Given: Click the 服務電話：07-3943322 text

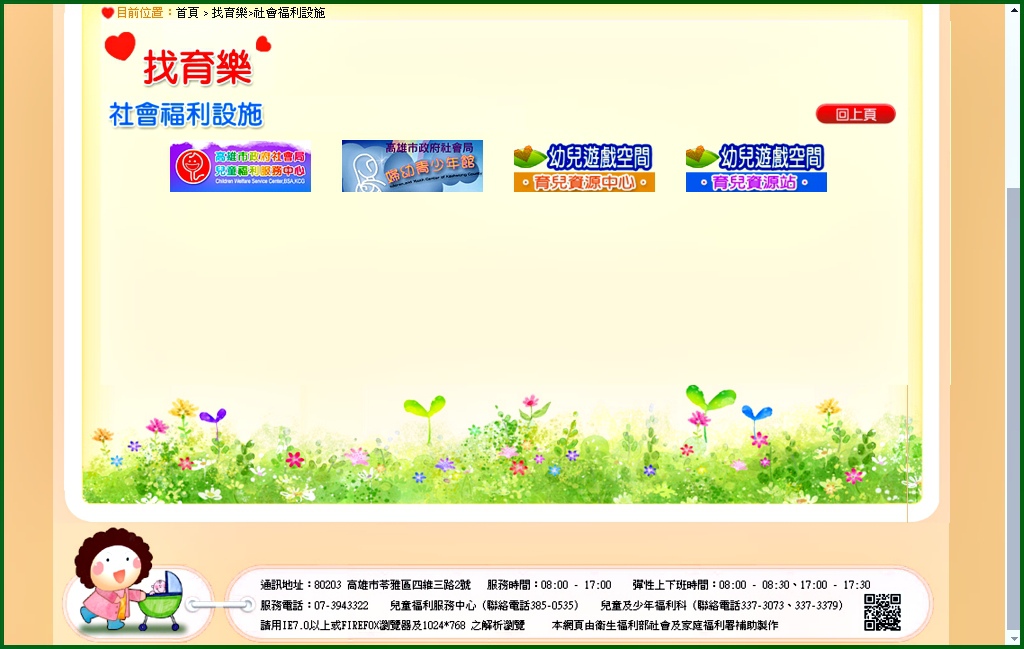Looking at the screenshot, I should 314,605.
